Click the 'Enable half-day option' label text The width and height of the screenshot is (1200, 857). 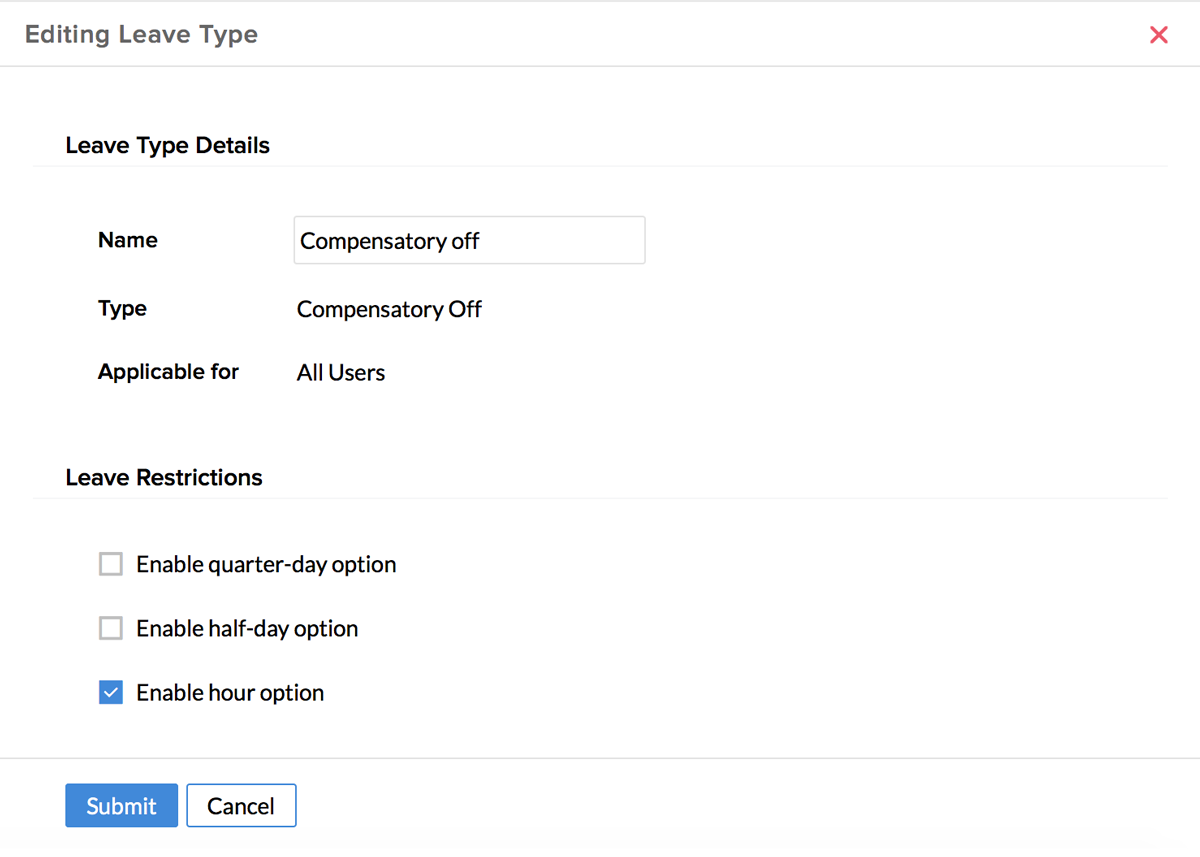click(247, 629)
